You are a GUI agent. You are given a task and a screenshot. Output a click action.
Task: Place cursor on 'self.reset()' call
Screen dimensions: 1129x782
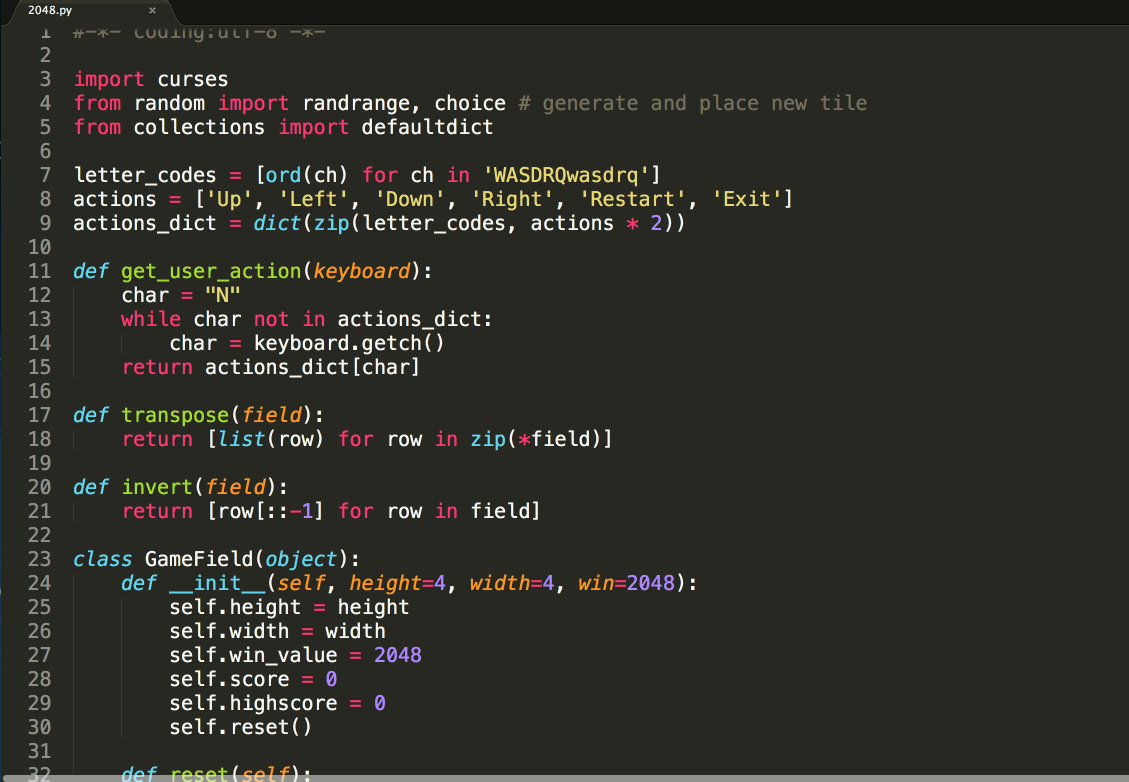click(x=240, y=727)
